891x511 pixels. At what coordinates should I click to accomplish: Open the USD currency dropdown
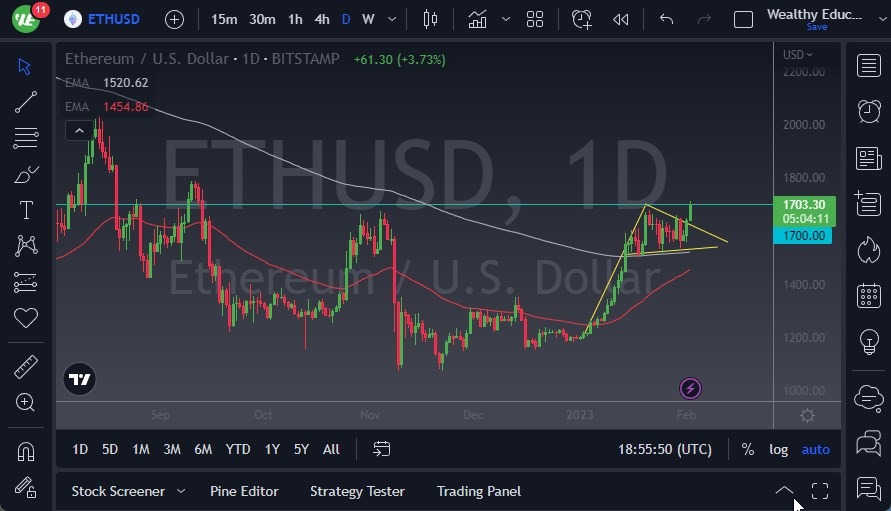point(797,55)
